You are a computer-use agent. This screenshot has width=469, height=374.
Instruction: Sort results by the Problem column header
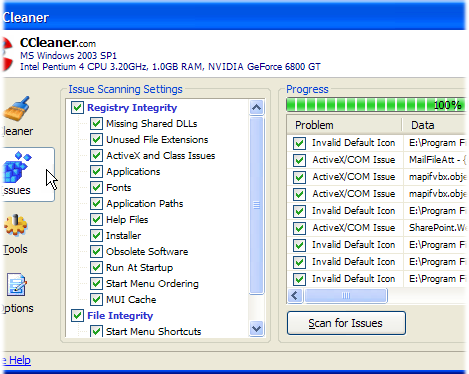point(344,125)
